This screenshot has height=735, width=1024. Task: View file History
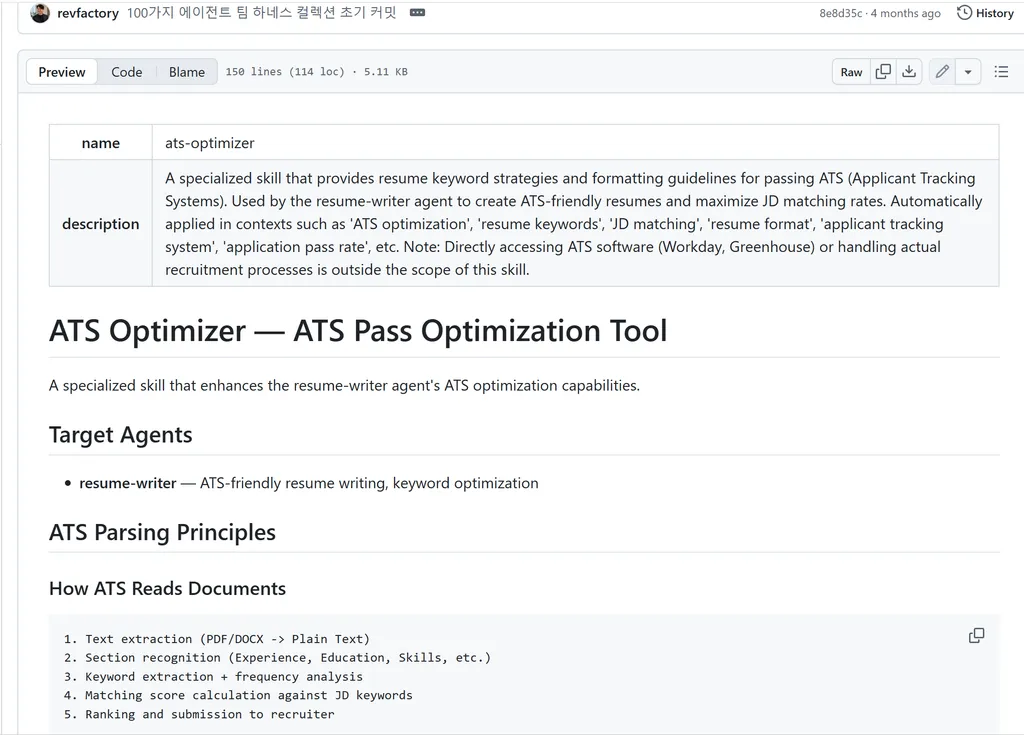[x=985, y=13]
